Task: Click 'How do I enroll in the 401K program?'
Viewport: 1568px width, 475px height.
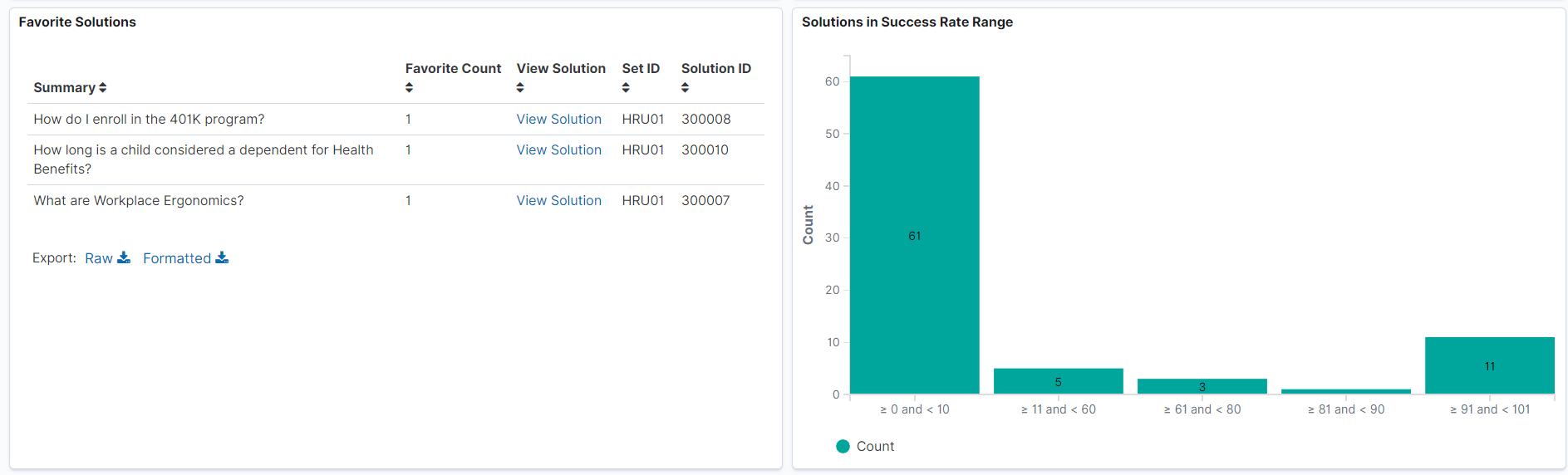Action: (149, 120)
